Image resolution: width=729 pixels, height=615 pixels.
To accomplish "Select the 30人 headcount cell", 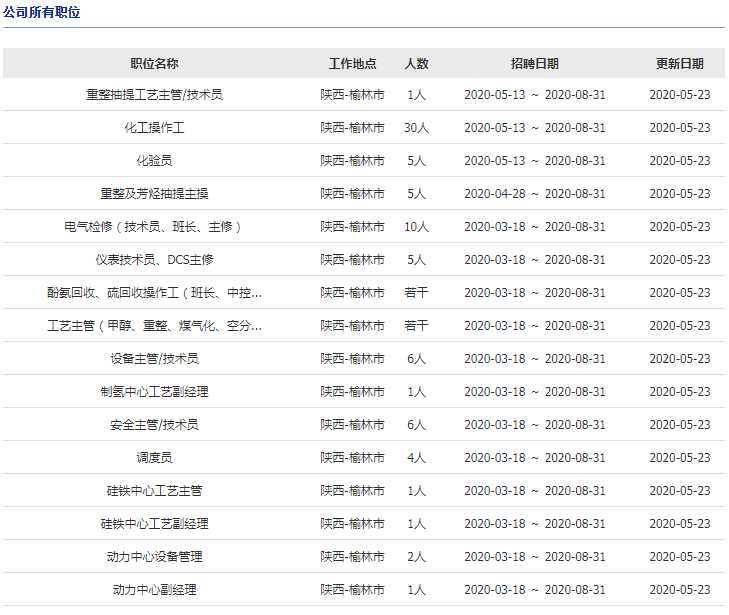I will click(x=417, y=128).
